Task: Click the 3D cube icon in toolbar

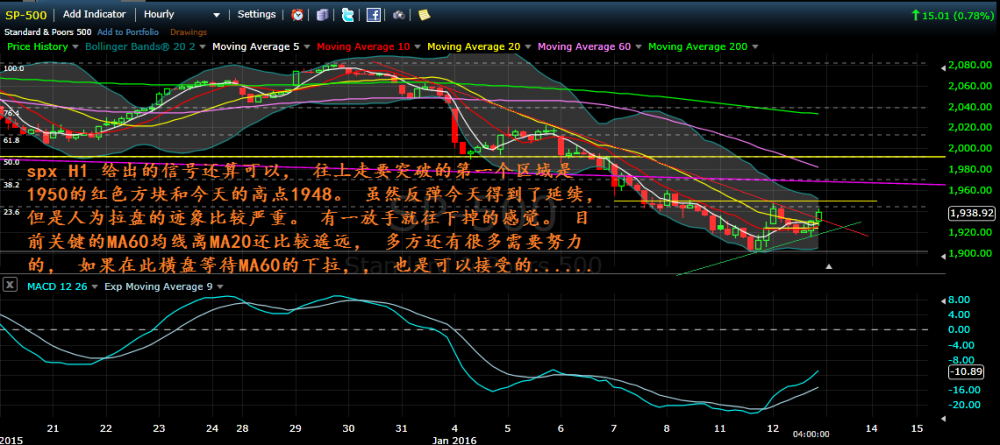Action: (322, 15)
